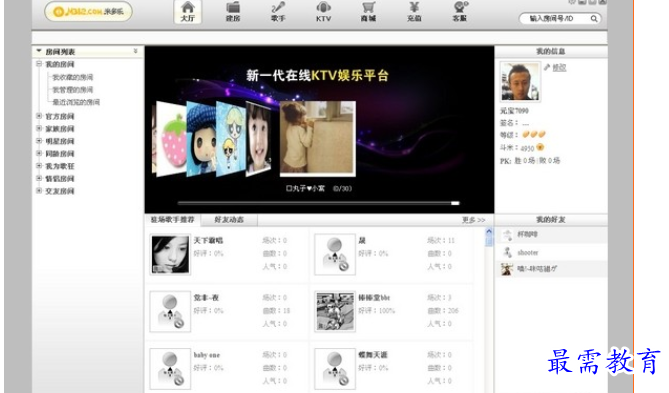Click the pencil edit icon beside the avatar

click(547, 67)
